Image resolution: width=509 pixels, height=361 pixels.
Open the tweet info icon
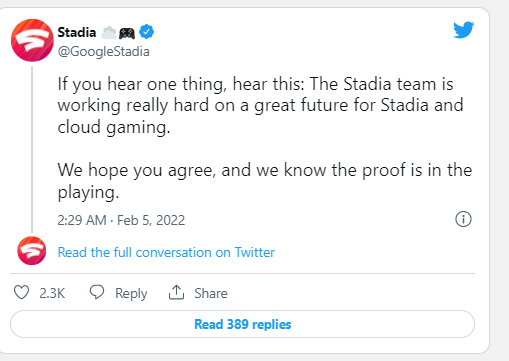pyautogui.click(x=463, y=219)
